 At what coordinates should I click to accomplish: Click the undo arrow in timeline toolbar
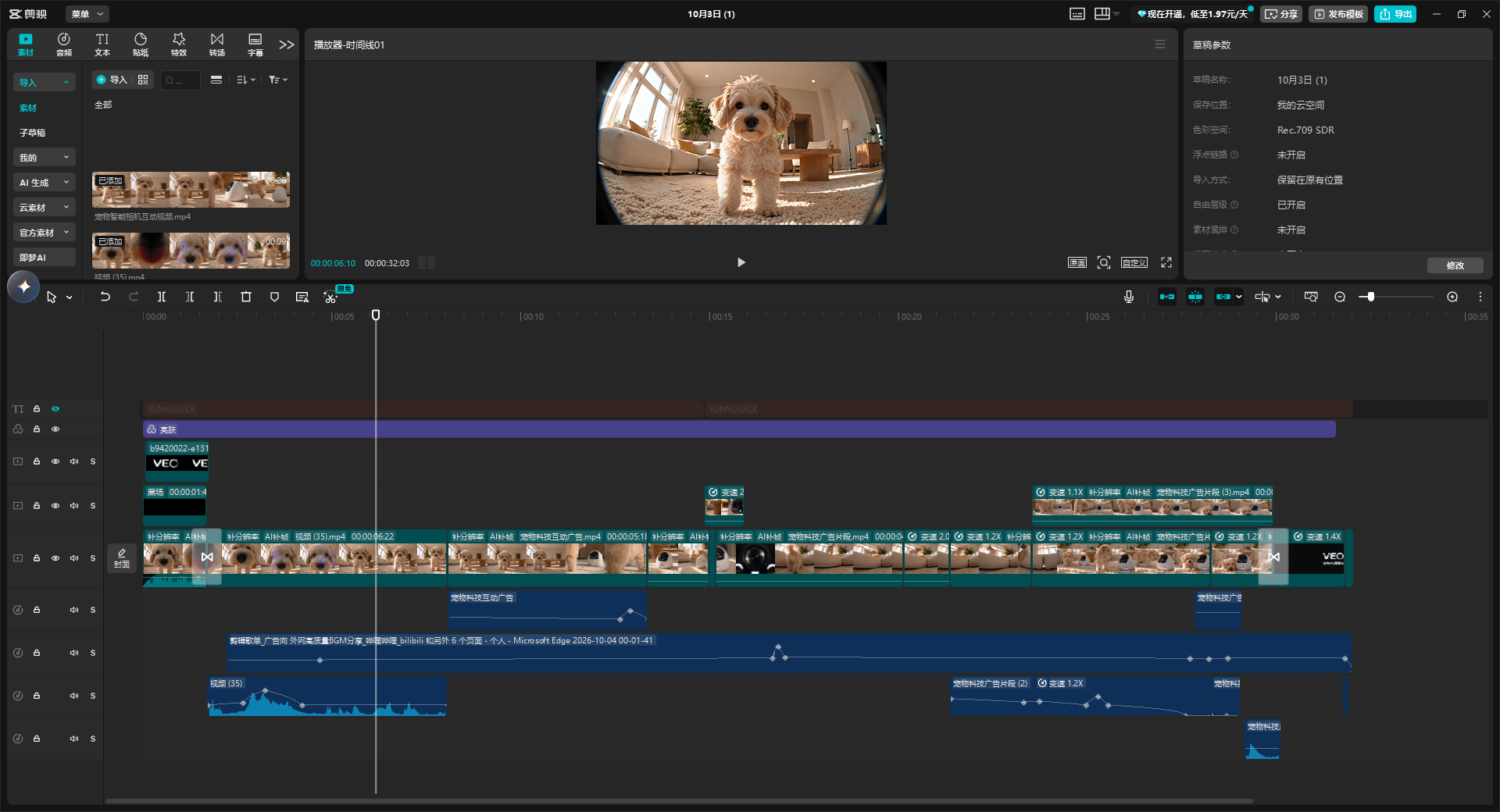(x=105, y=297)
